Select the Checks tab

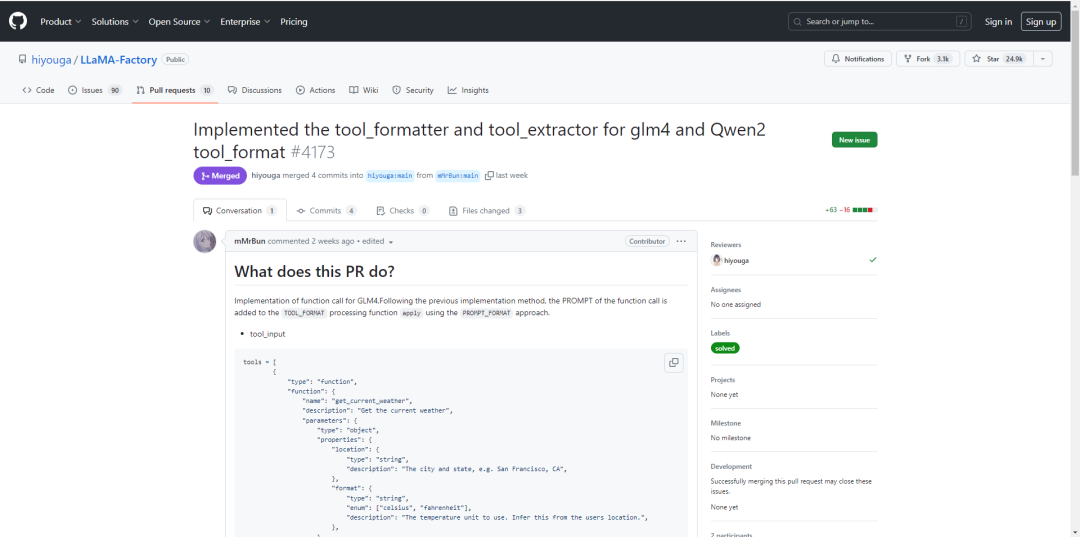coord(403,211)
